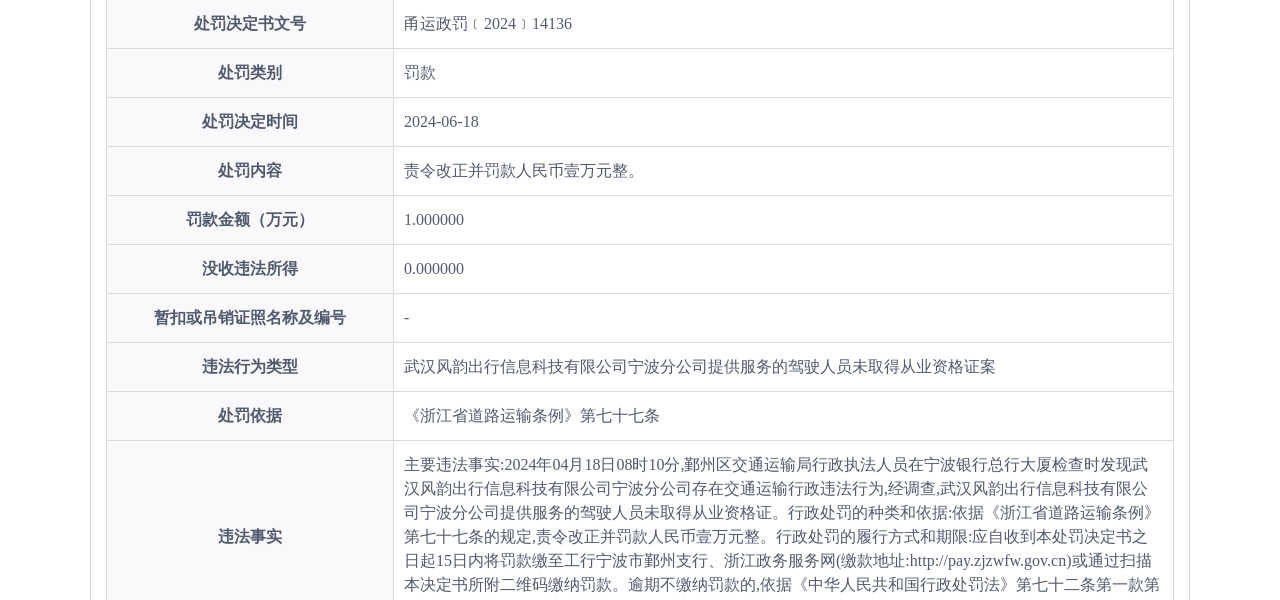1280x600 pixels.
Task: Click the paragraph starting 主要违法事实:2024年04月18日
Action: tap(782, 525)
